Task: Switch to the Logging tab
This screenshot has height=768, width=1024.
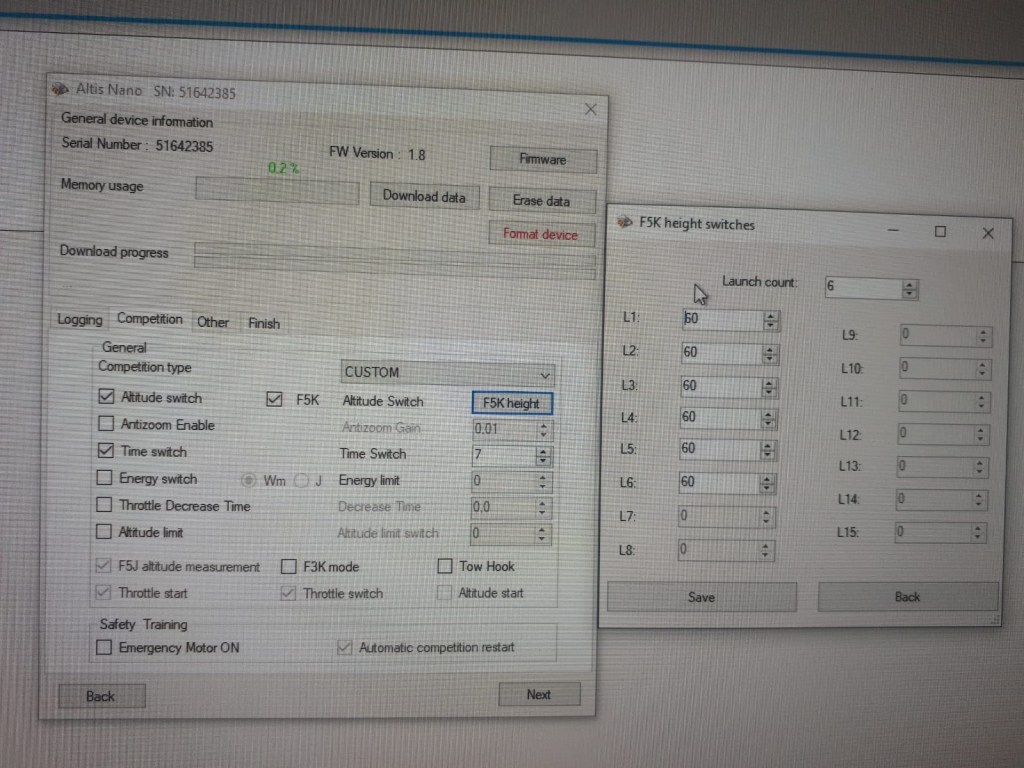Action: coord(80,320)
